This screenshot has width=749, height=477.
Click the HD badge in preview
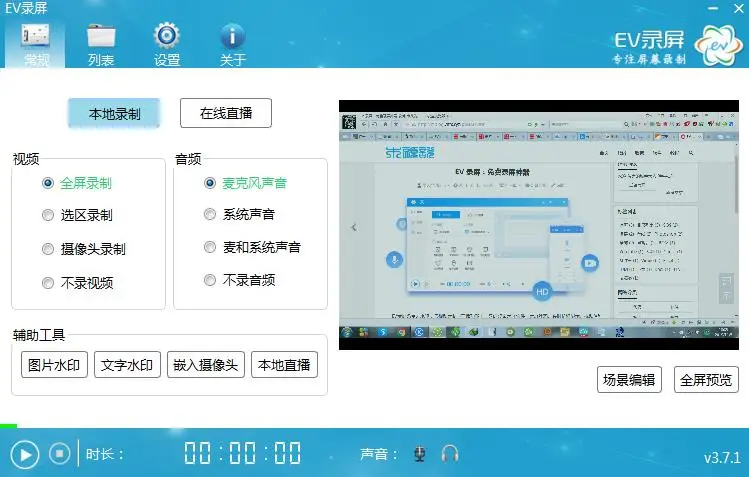pyautogui.click(x=542, y=291)
